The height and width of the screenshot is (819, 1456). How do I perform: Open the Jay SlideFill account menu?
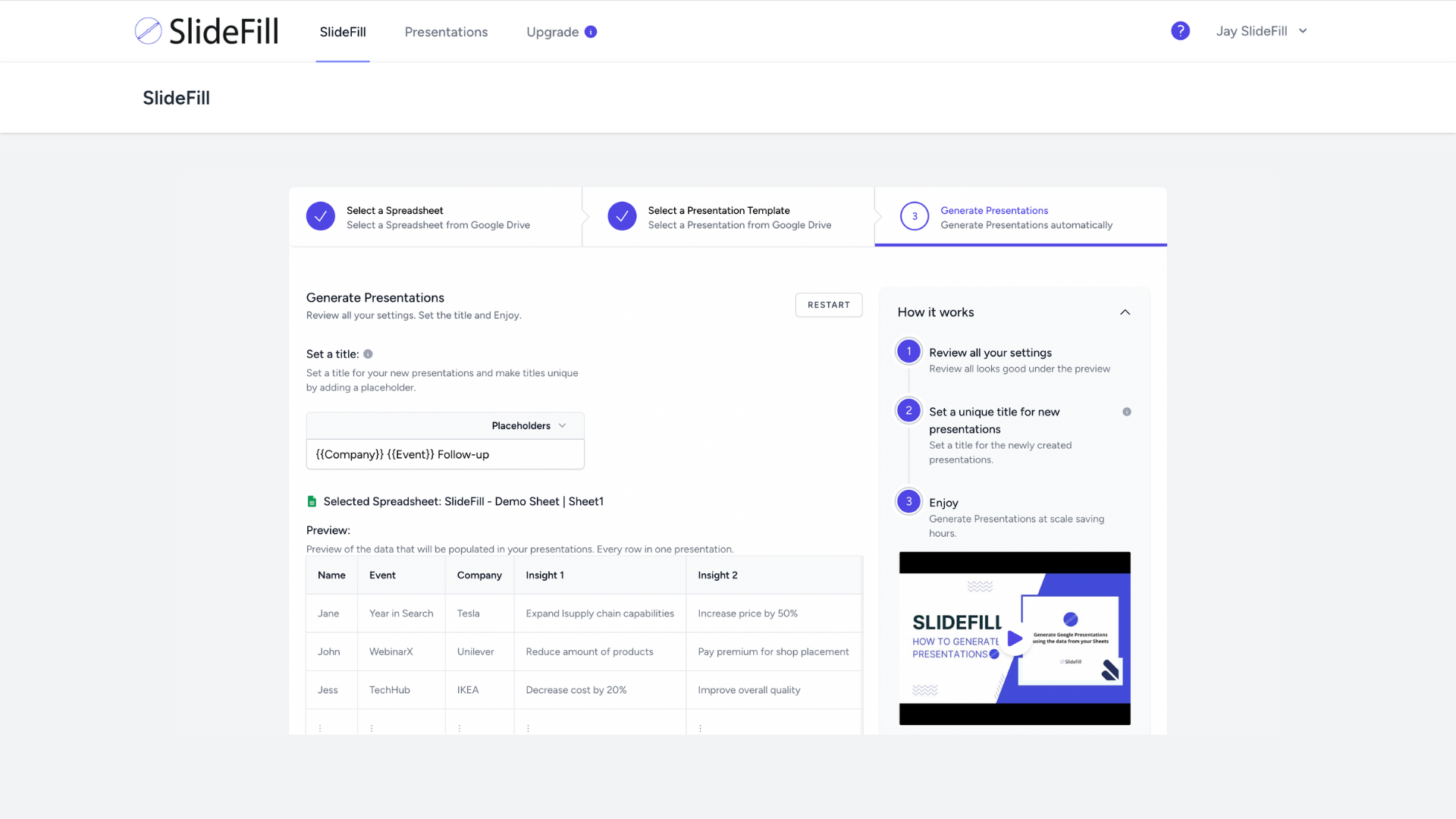1261,31
